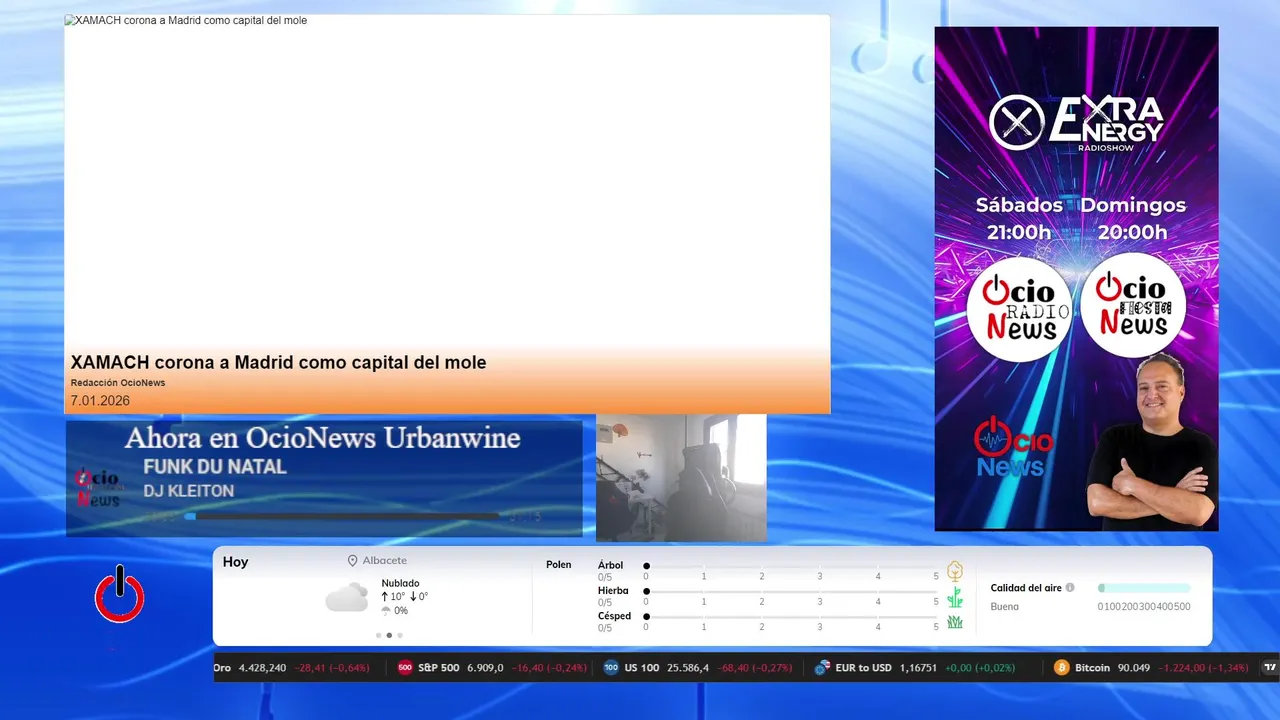Click the grass blade Hierba pollen icon

pos(955,597)
